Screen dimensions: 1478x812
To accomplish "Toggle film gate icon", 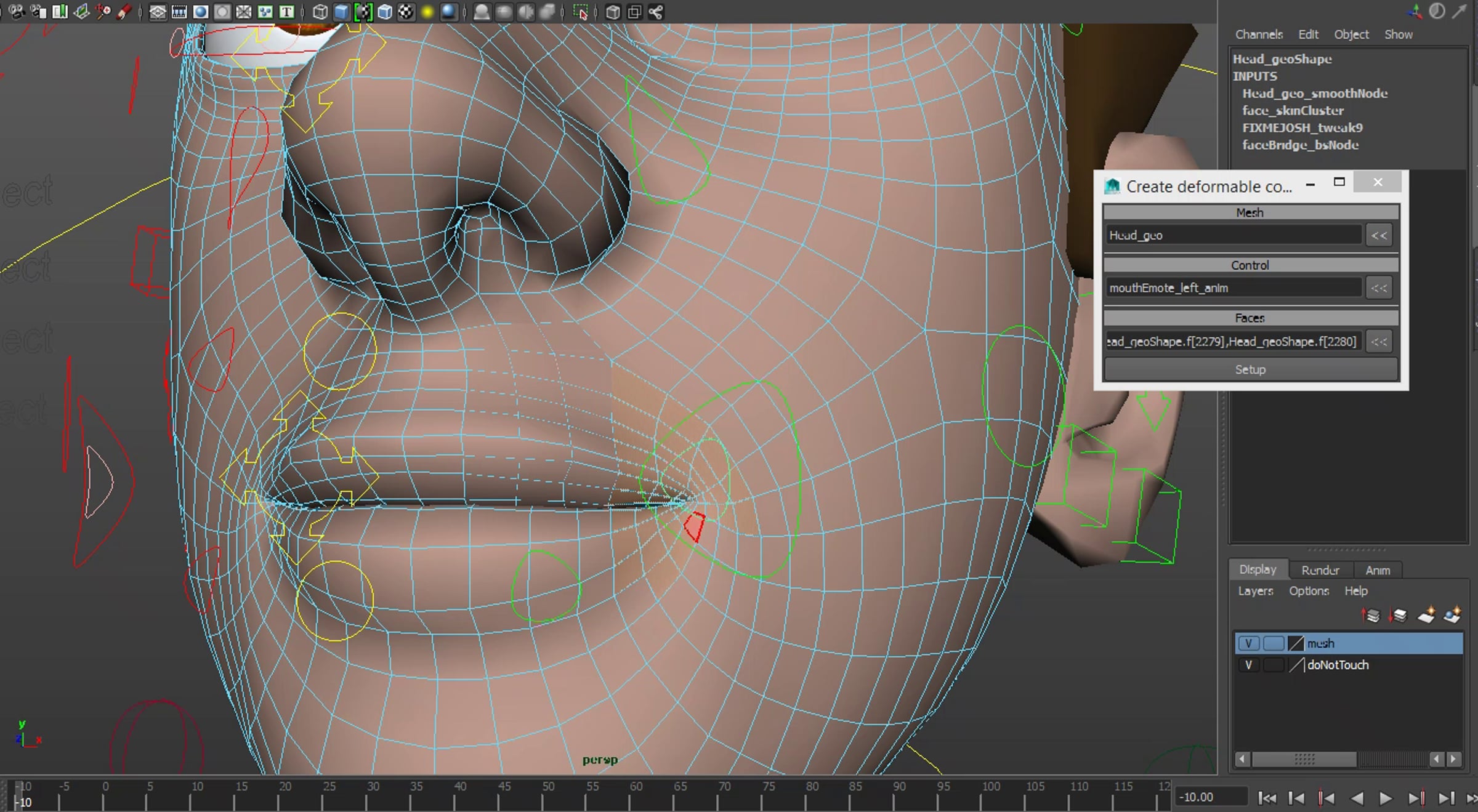I will coord(179,12).
